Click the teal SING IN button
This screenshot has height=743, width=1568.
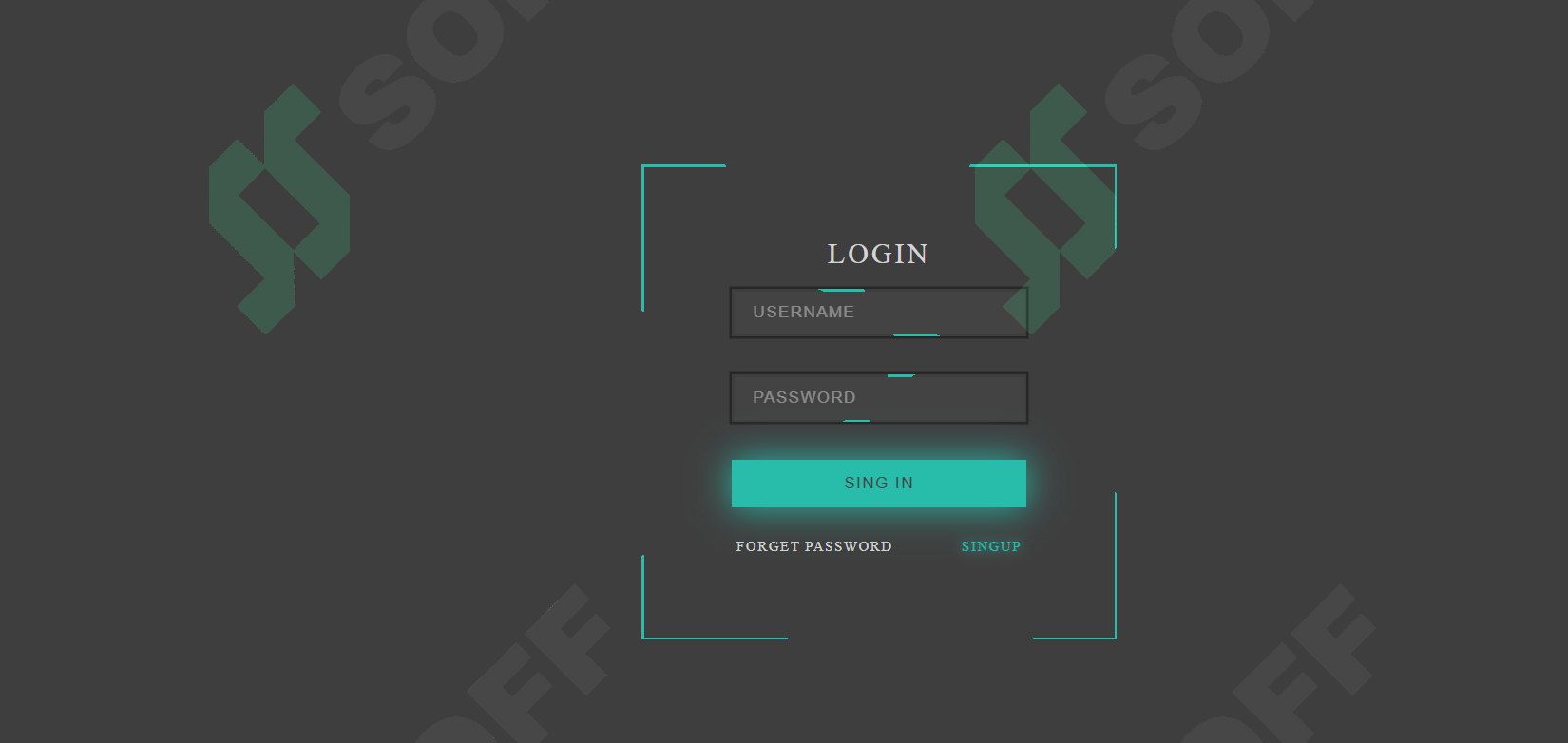[x=879, y=484]
